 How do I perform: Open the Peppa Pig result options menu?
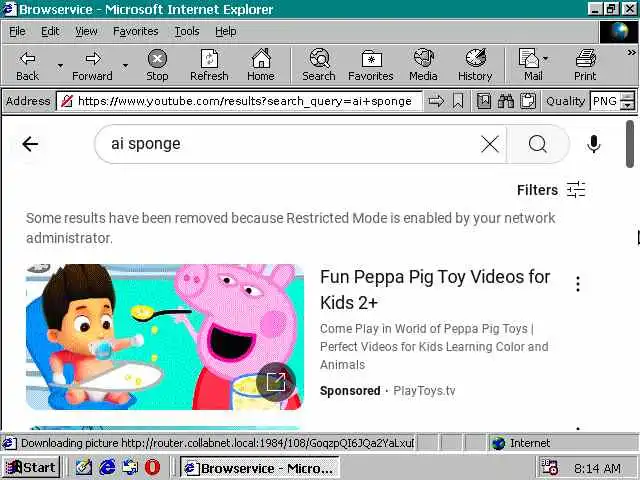pyautogui.click(x=578, y=284)
